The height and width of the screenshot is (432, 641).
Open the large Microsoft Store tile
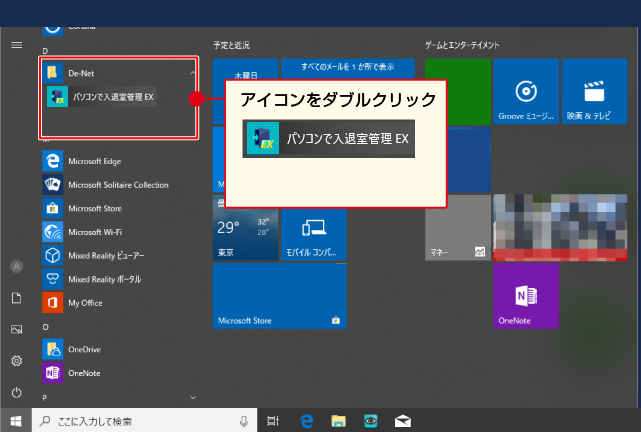pyautogui.click(x=280, y=296)
